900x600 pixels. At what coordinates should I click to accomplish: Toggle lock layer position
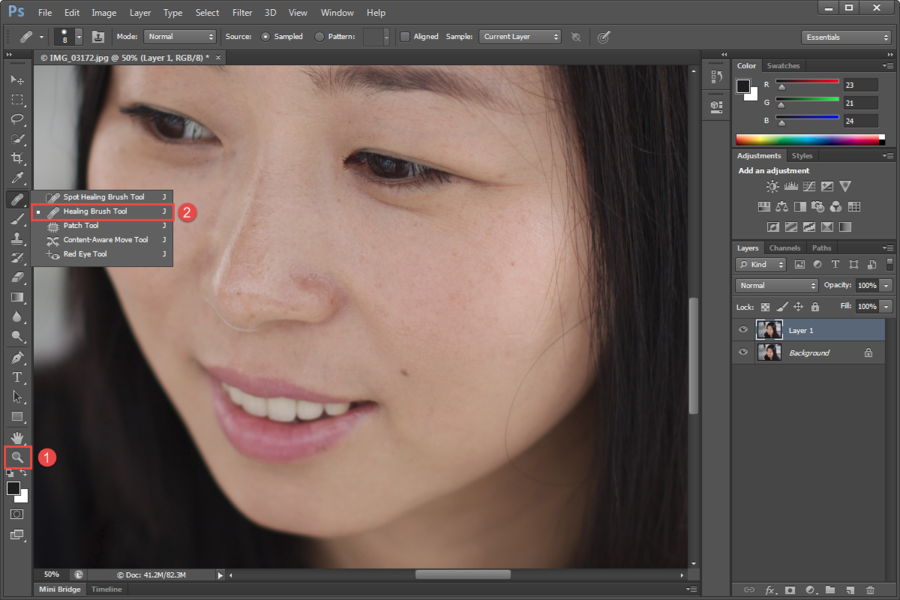click(798, 307)
